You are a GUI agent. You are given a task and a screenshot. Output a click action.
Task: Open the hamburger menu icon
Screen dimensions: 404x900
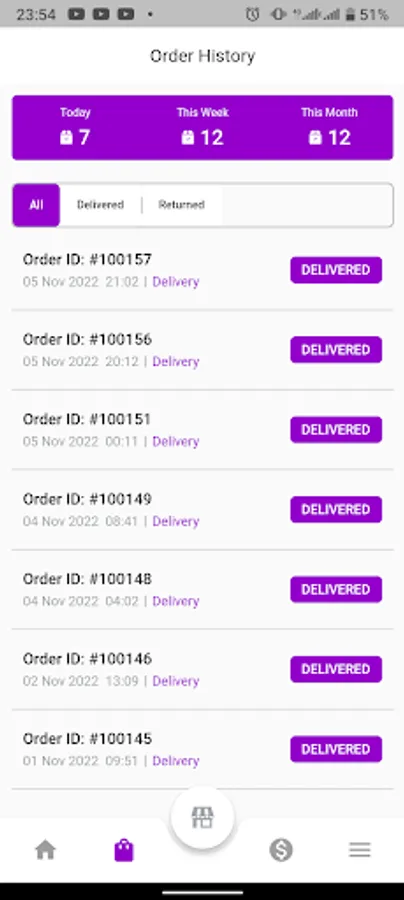point(360,849)
